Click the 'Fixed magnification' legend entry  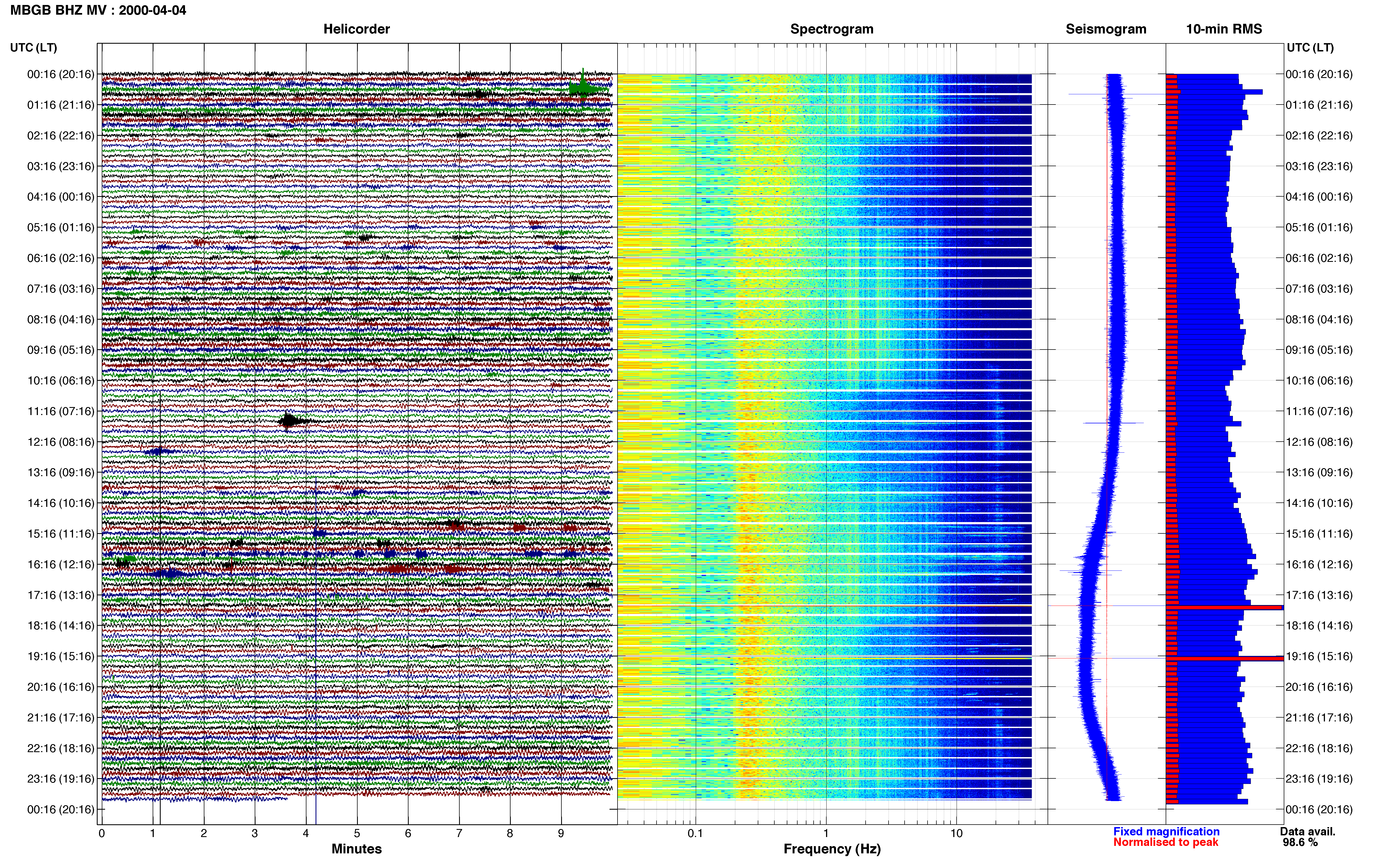1166,831
